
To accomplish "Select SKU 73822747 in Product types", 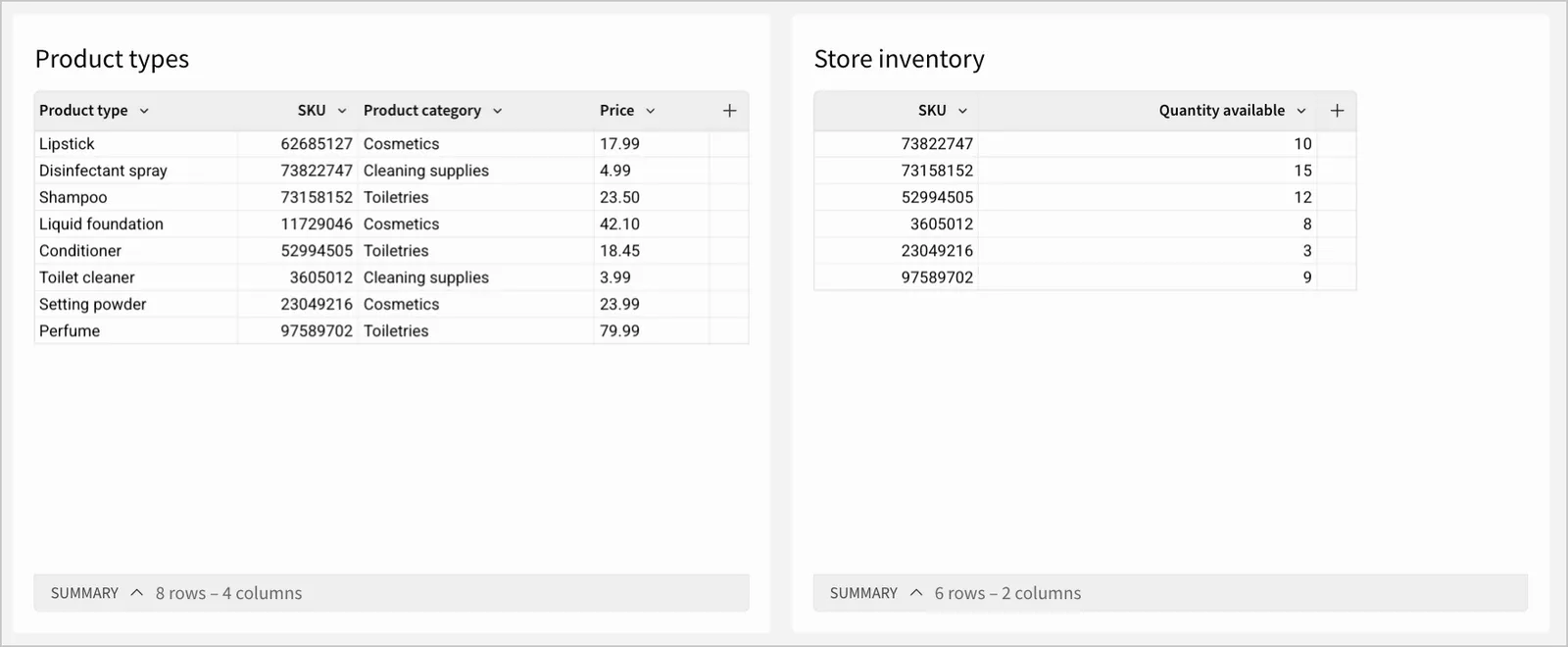I will [298, 171].
